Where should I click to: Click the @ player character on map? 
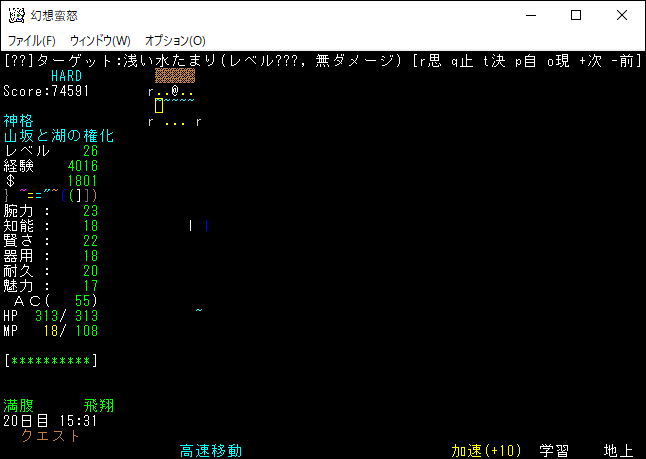click(174, 91)
